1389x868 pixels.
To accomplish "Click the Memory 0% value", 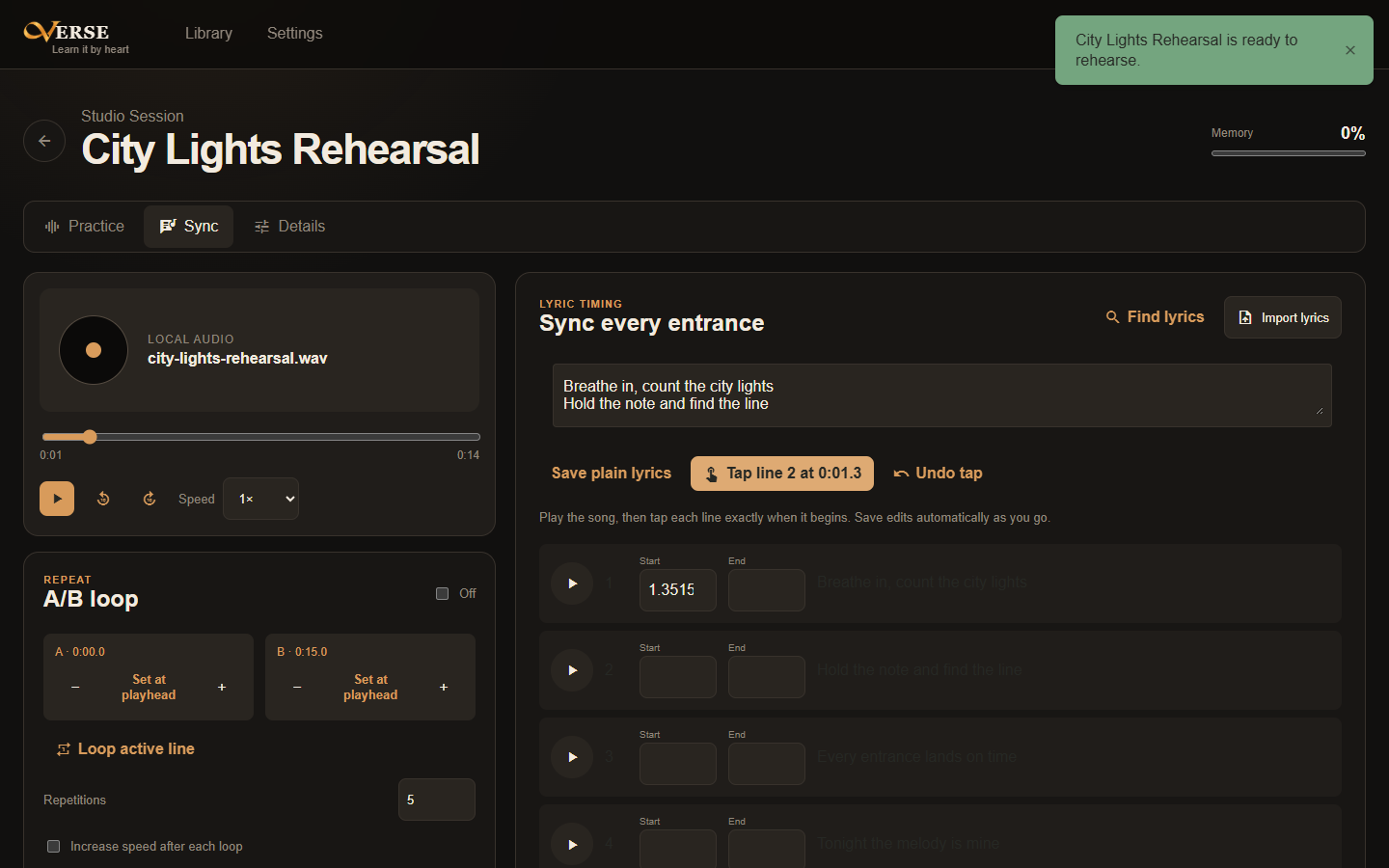I will (x=1352, y=133).
